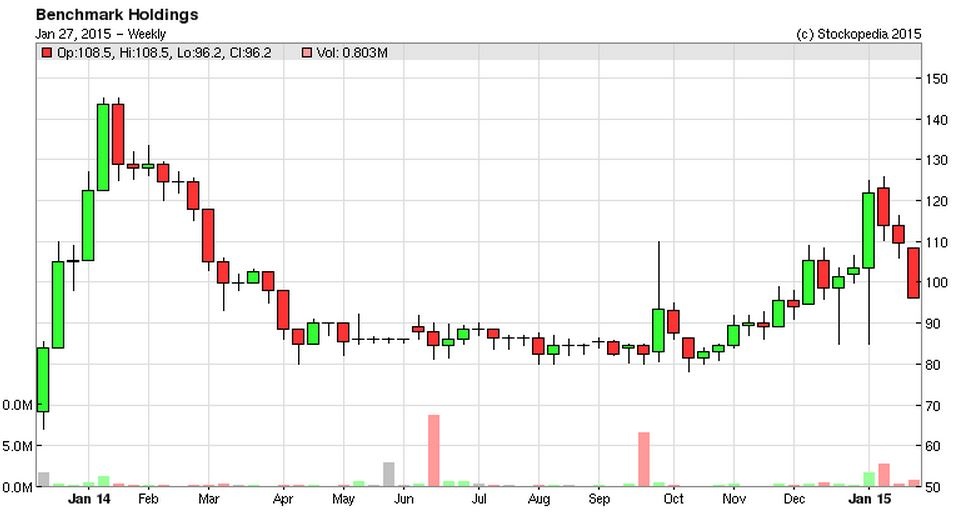Image resolution: width=963 pixels, height=526 pixels.
Task: Click the last red candle at 108.5 to 96.2
Action: pos(913,273)
